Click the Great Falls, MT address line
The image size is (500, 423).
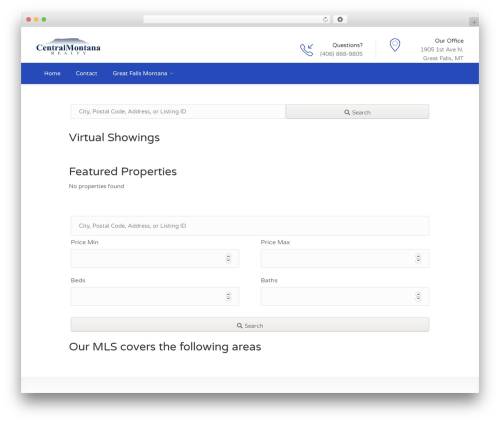tap(443, 58)
